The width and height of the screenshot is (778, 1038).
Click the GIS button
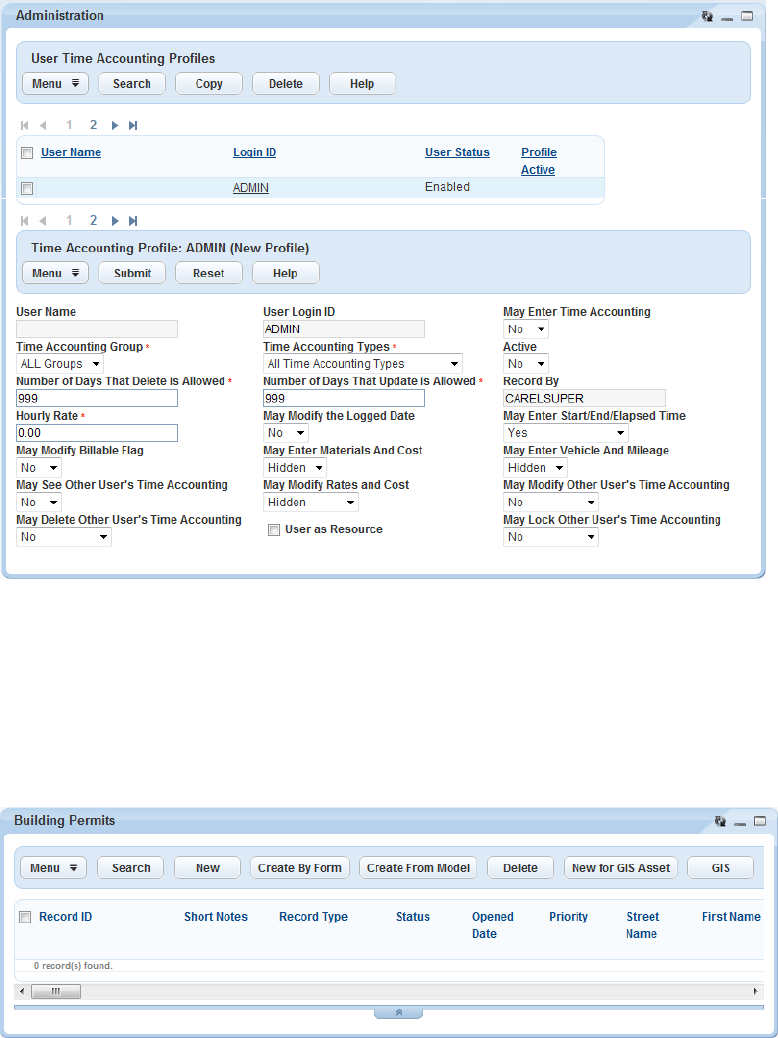pos(720,867)
